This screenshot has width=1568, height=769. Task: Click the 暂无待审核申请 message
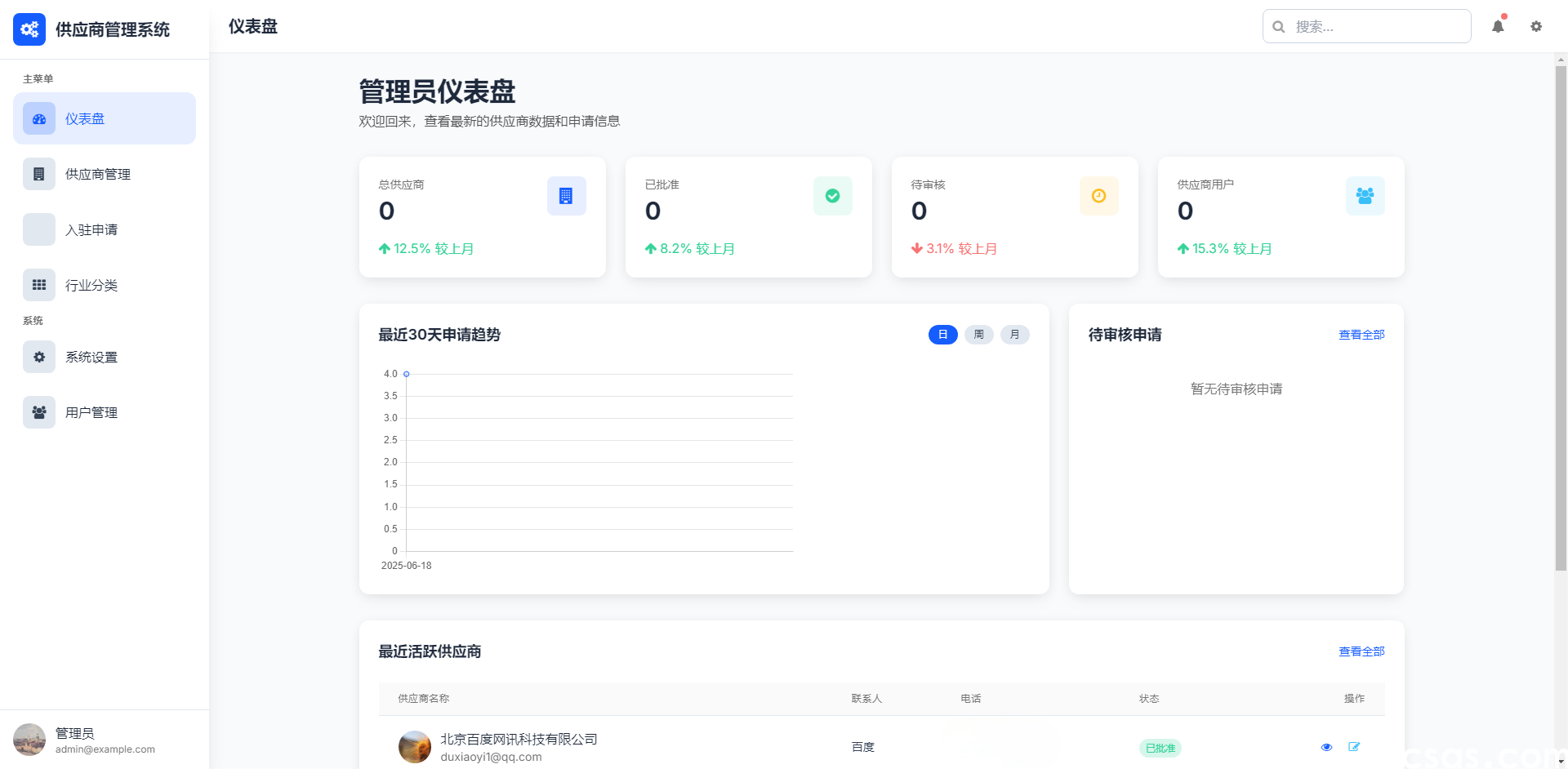[x=1236, y=389]
